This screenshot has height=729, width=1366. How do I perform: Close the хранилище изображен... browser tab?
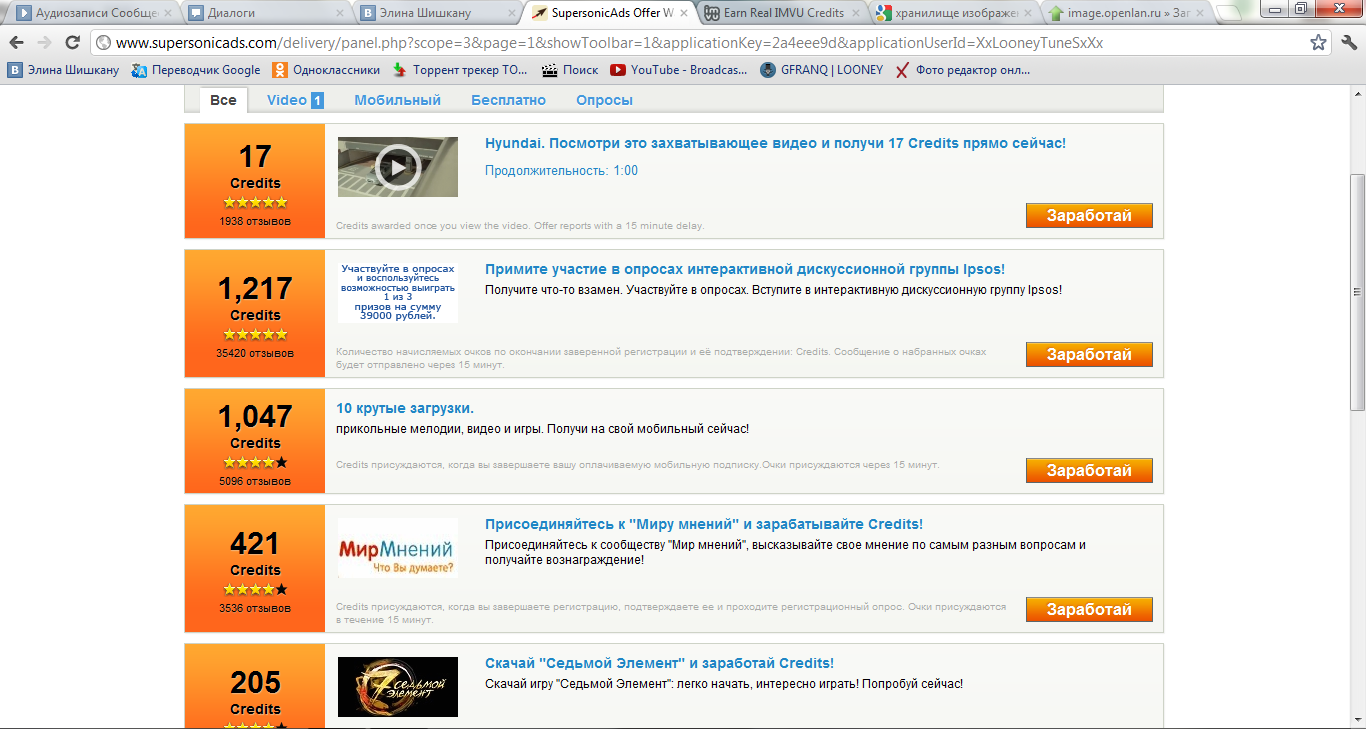pyautogui.click(x=1027, y=13)
